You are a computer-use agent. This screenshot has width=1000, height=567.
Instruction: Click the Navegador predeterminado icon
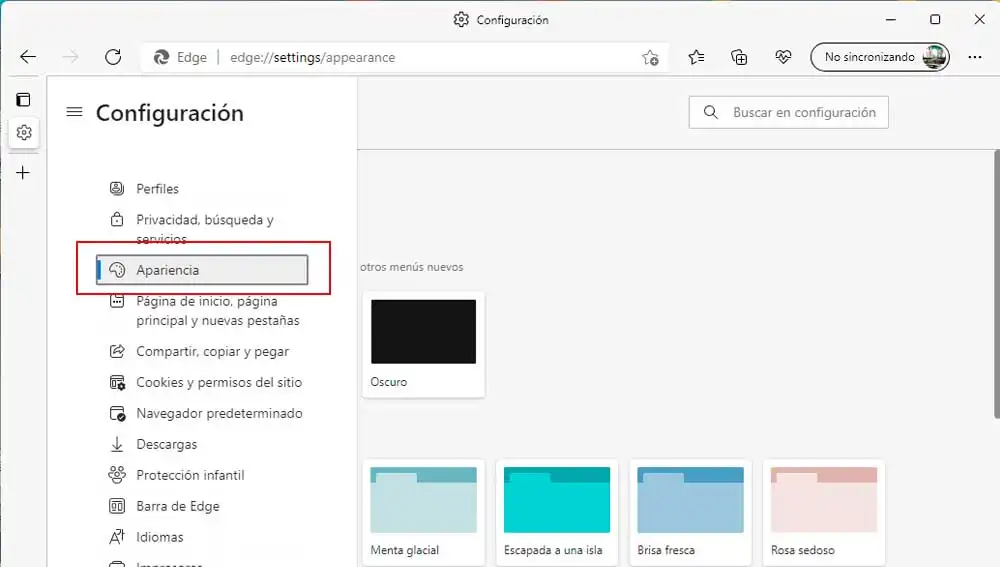(x=117, y=413)
